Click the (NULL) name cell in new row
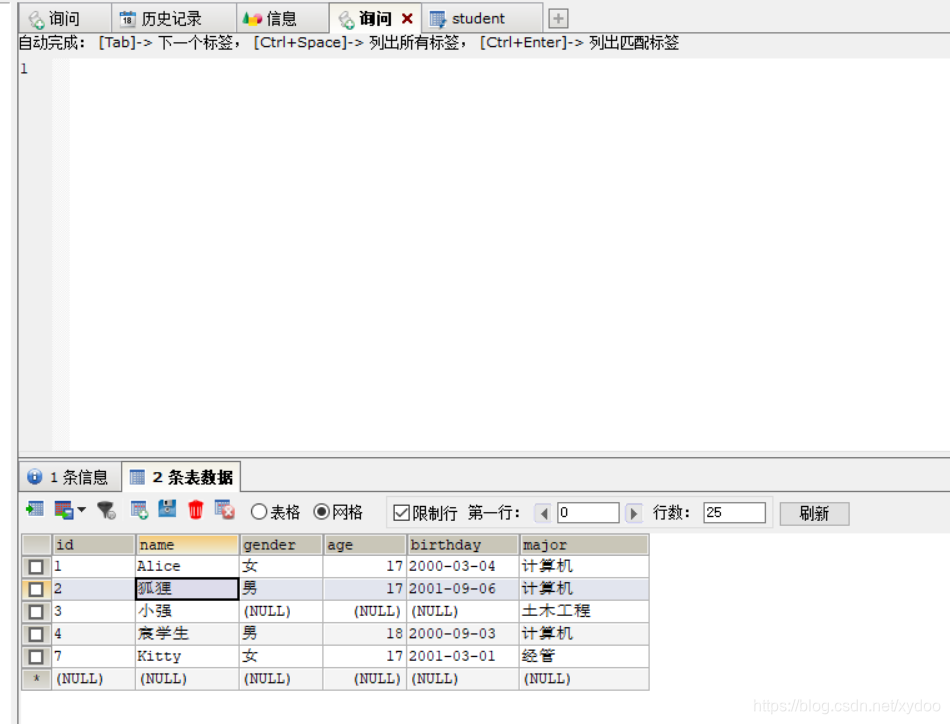Viewport: 950px width, 724px height. [x=187, y=679]
